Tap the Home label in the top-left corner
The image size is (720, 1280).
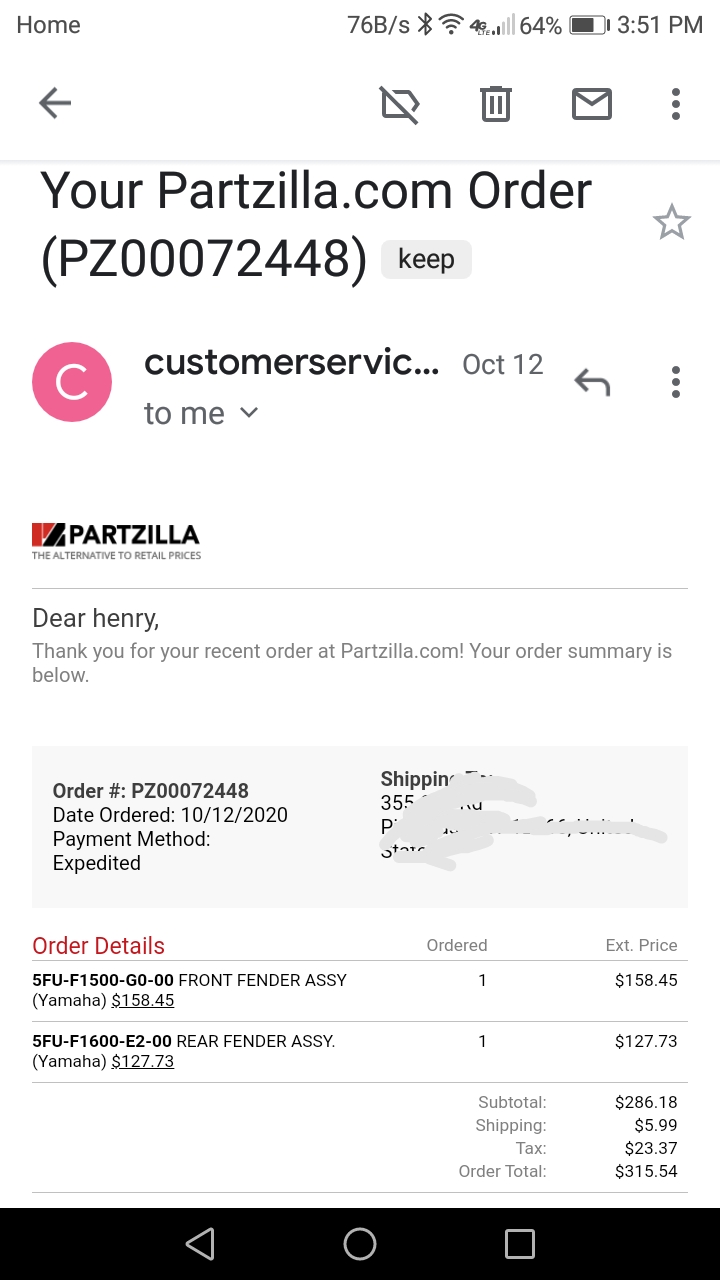tap(48, 24)
